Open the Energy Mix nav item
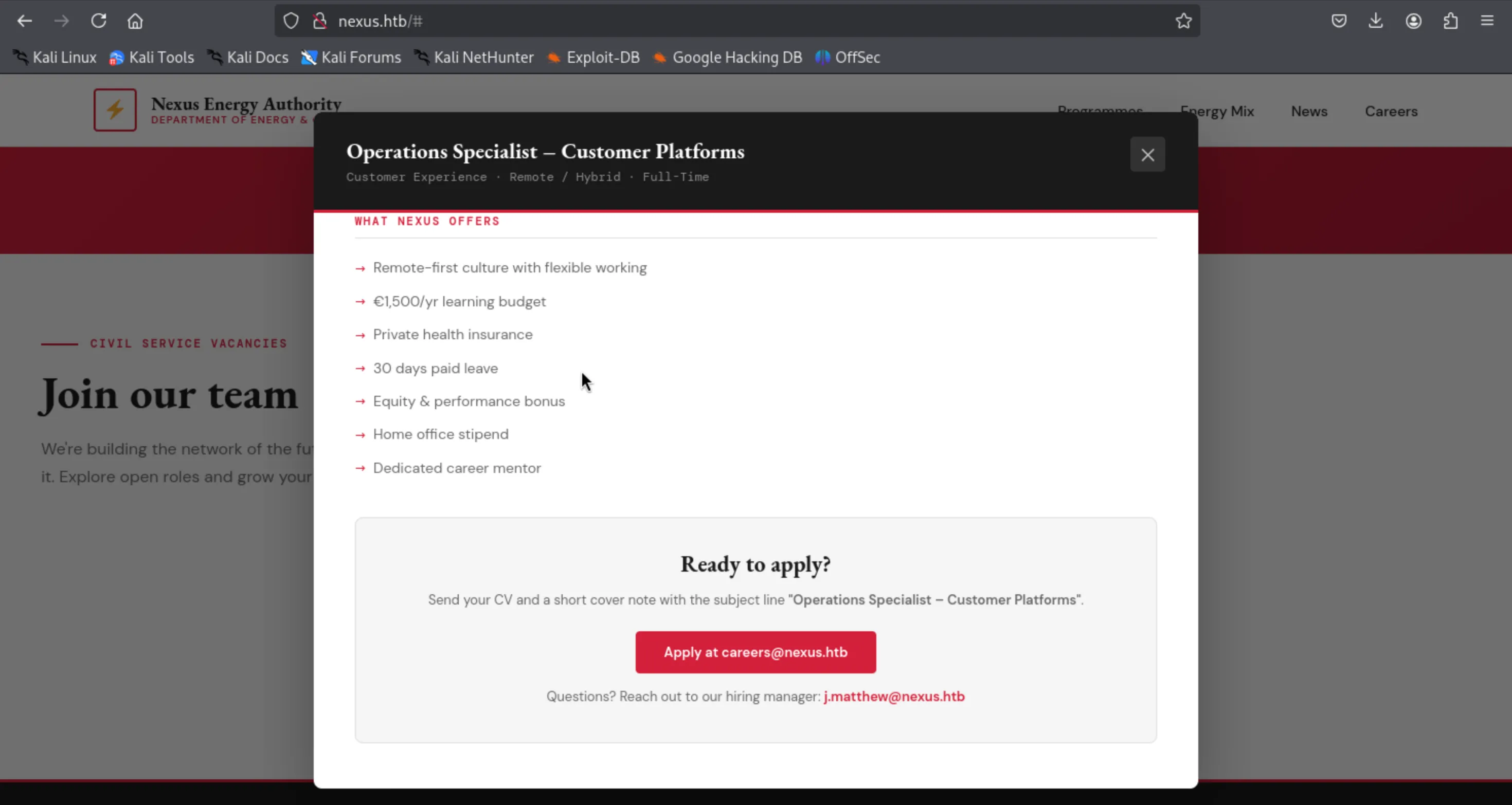Screen dimensions: 1512x805 [x=1217, y=112]
